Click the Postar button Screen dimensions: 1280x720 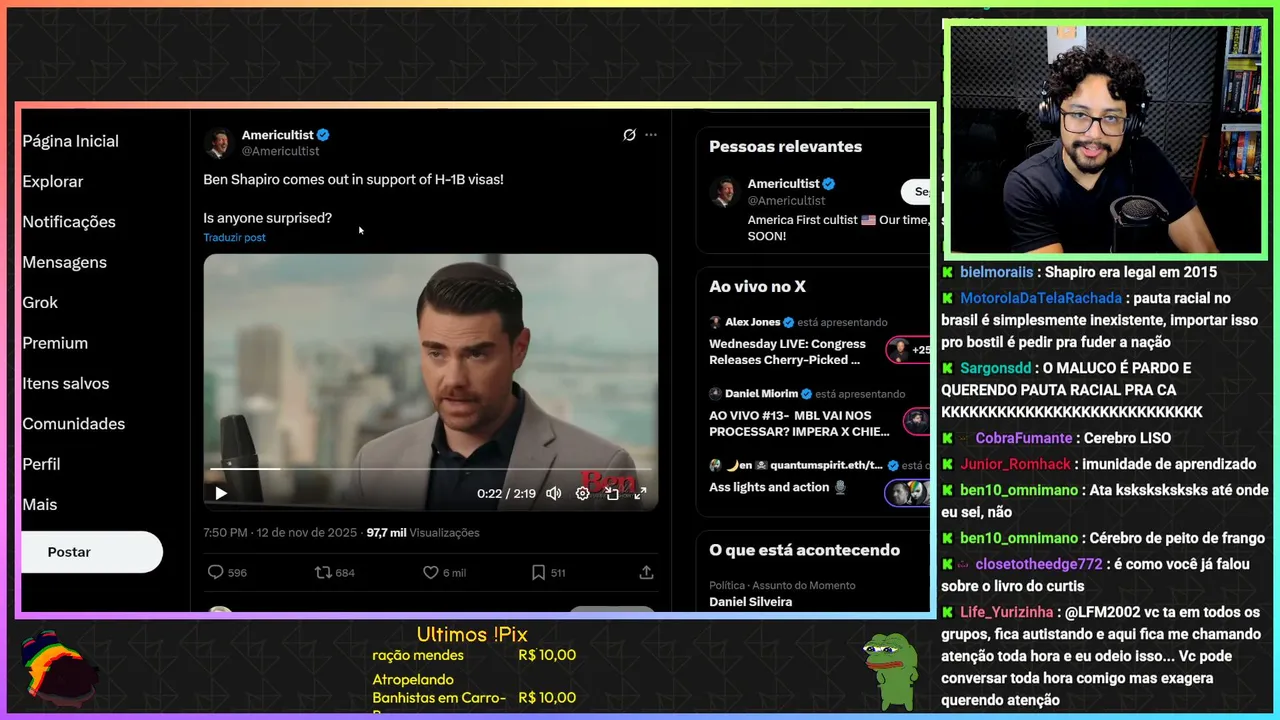pos(90,552)
